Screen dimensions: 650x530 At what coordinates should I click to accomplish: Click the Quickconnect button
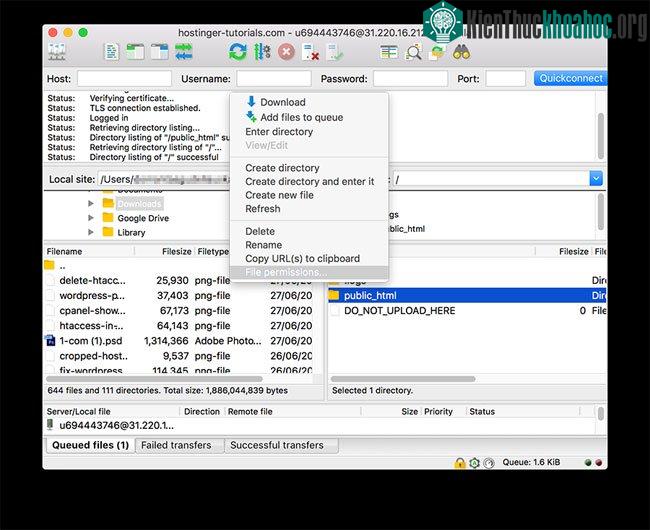click(x=570, y=78)
